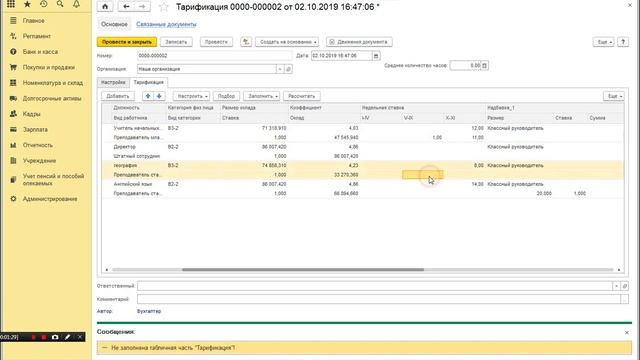Open the date calendar picker

tap(376, 56)
